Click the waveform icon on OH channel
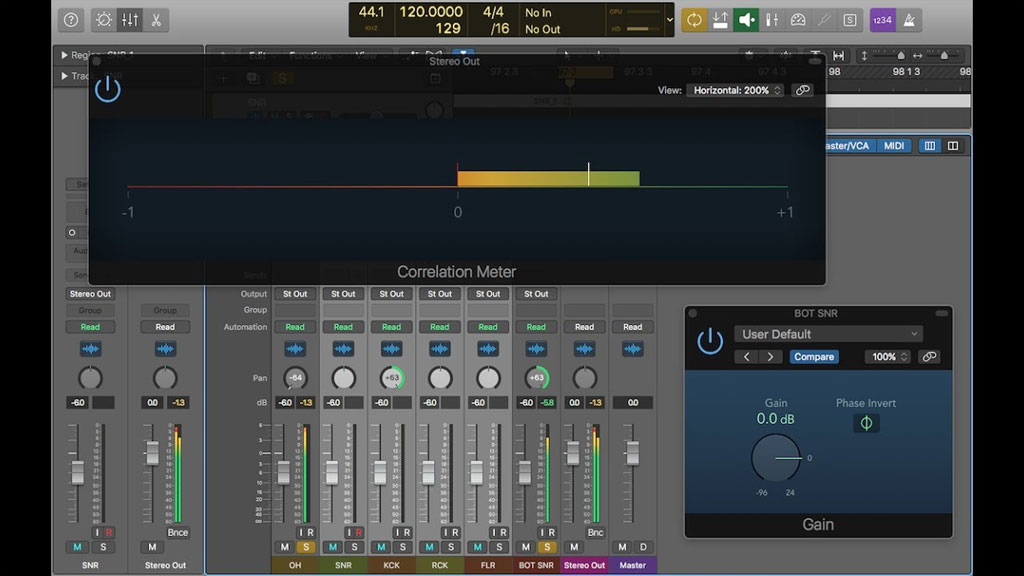The image size is (1024, 576). 295,349
